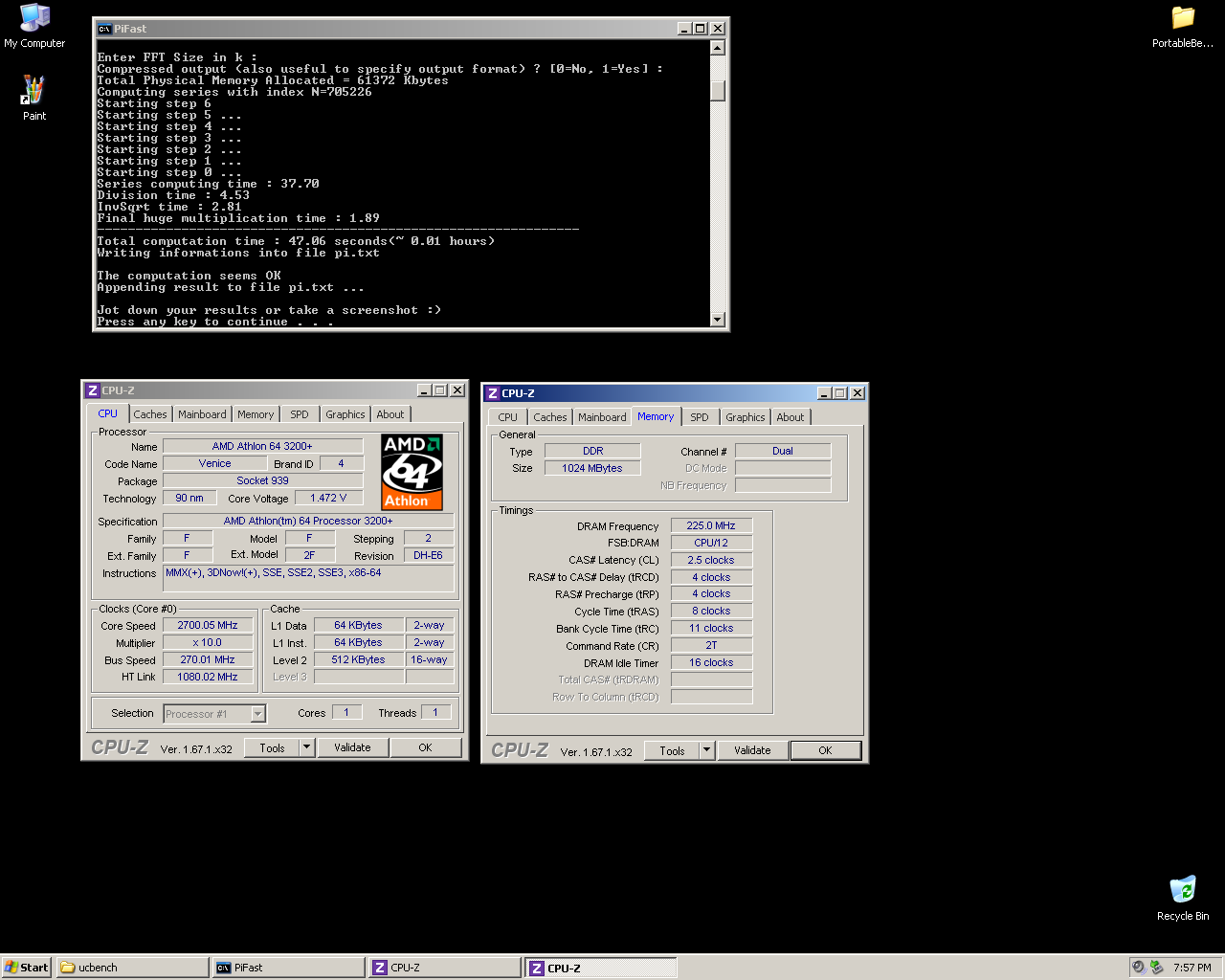Open Mainboard tab in right CPU-Z window
The width and height of the screenshot is (1225, 980).
602,417
